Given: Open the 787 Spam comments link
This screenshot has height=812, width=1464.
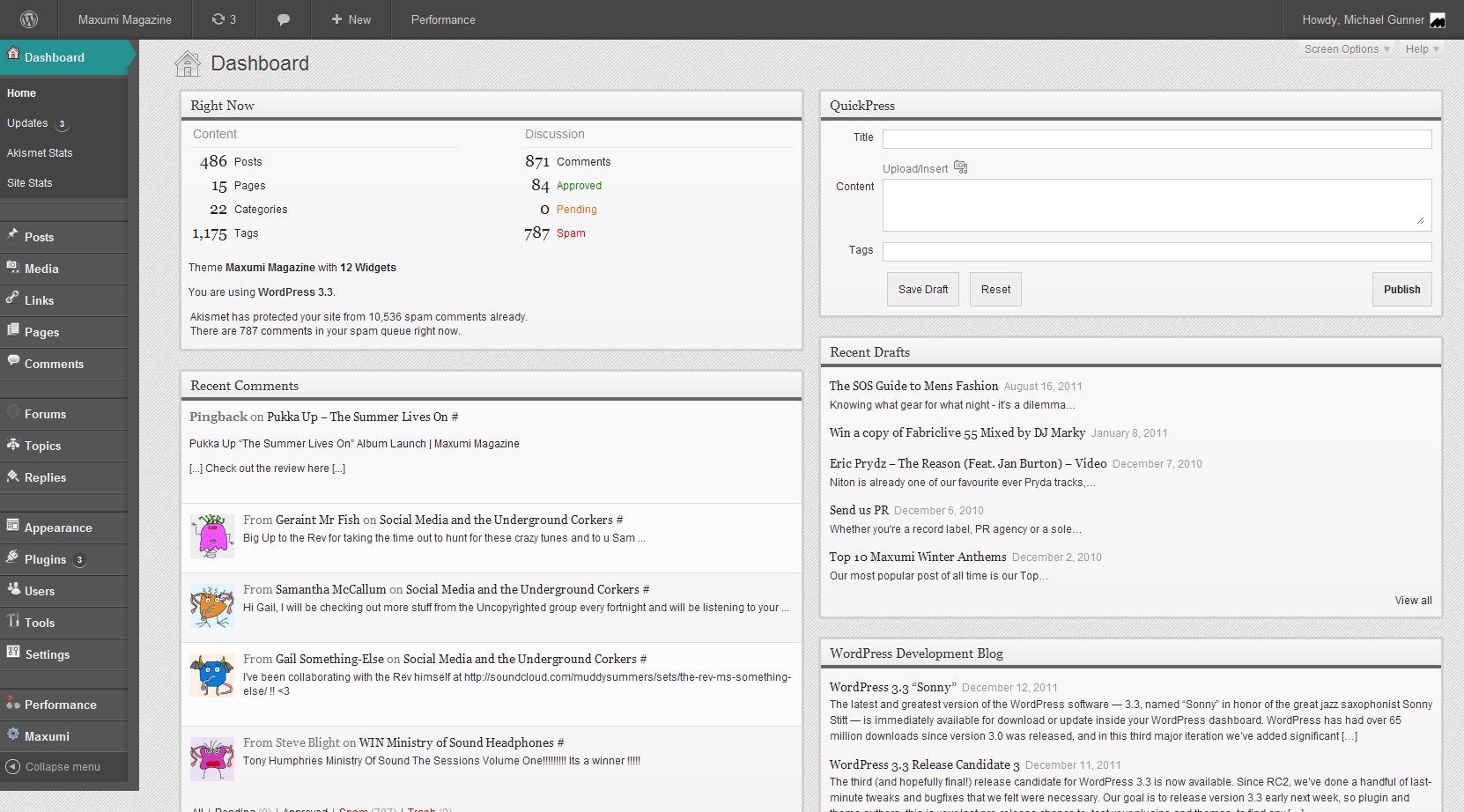Looking at the screenshot, I should pos(555,233).
